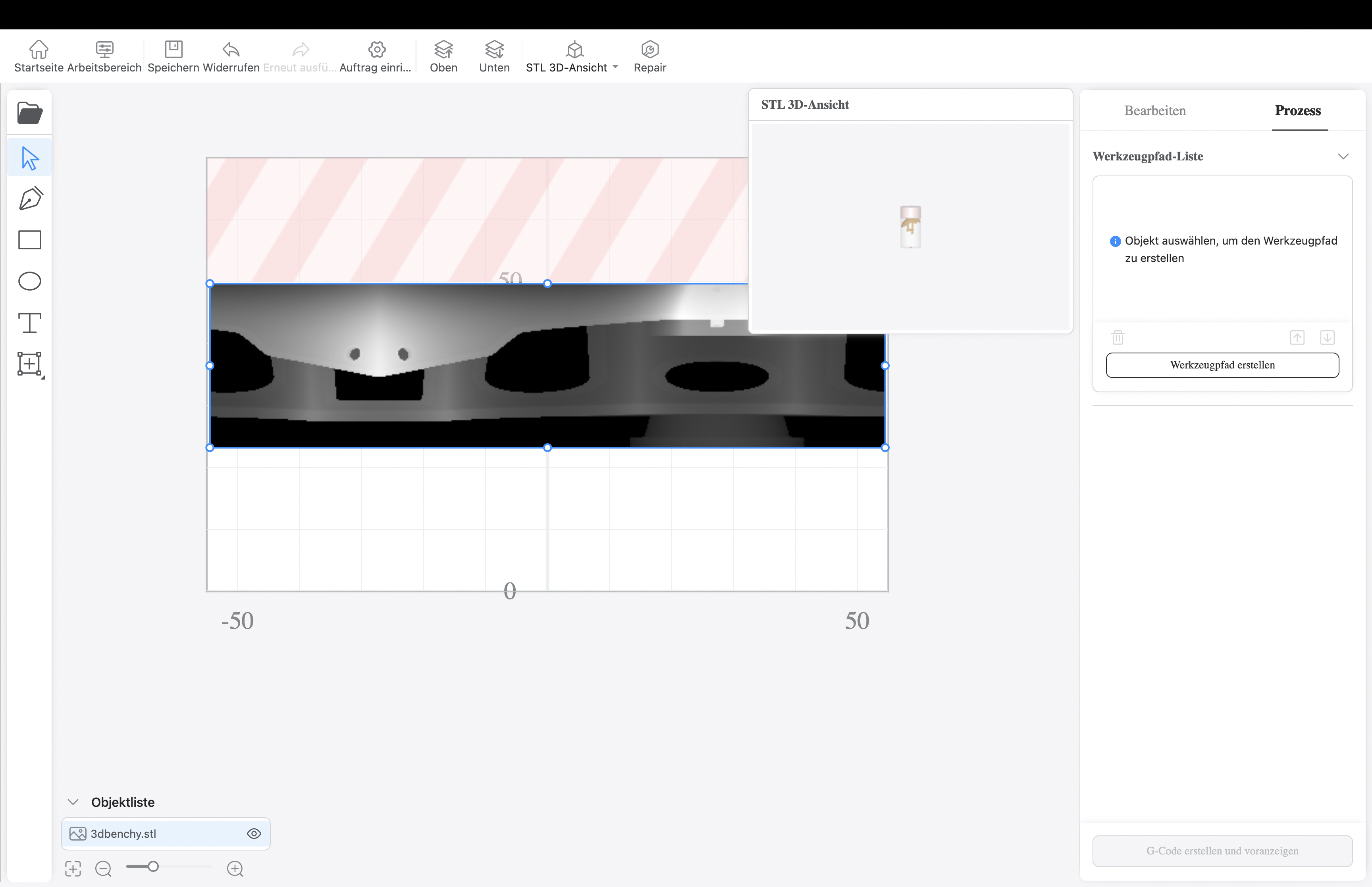
Task: Click the zoom slider handle
Action: [x=153, y=866]
